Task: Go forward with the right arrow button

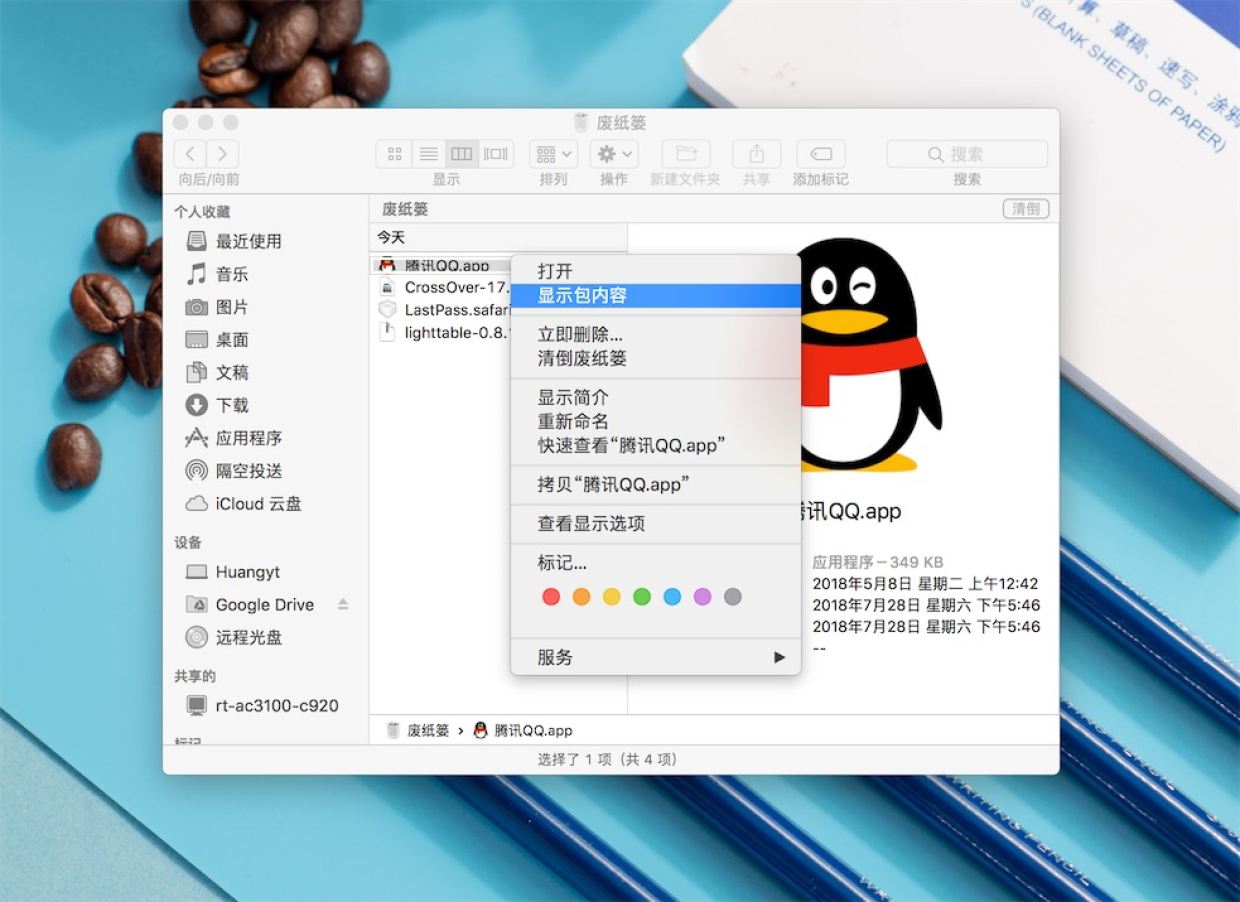Action: [223, 154]
